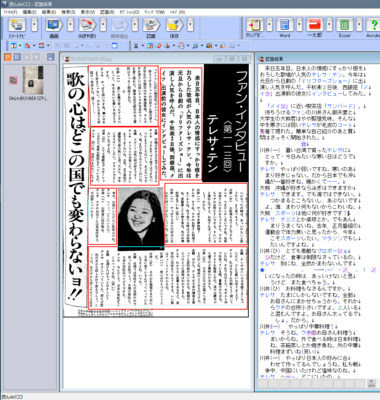Screen dimensions: 380x400
Task: Open the dropdown beside the 保存 icon
Action: click(190, 25)
